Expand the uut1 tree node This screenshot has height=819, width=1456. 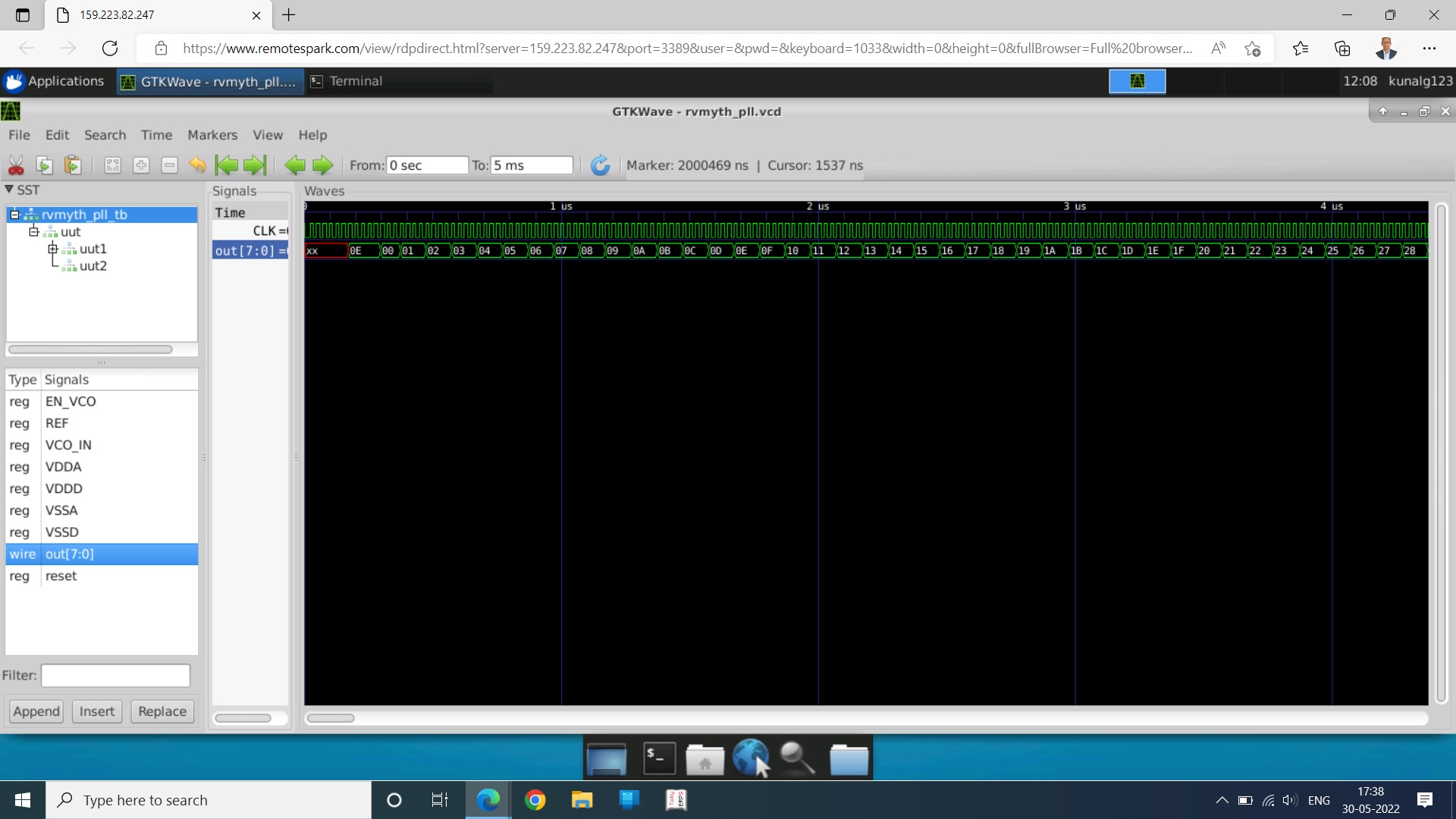click(52, 249)
